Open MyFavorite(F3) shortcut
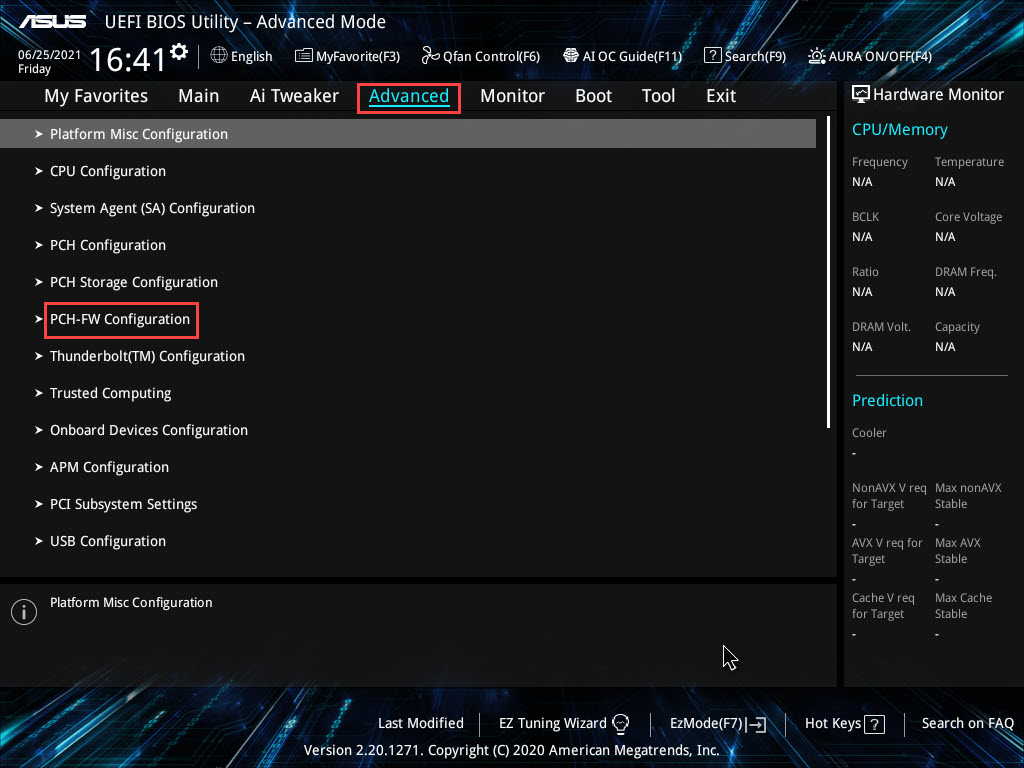Screen dimensions: 1024x768 click(x=347, y=56)
